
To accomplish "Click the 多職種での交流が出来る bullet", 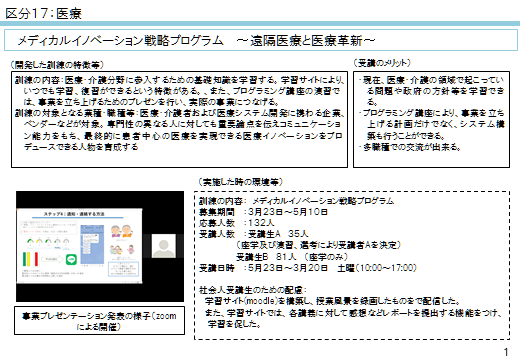I will click(411, 147).
